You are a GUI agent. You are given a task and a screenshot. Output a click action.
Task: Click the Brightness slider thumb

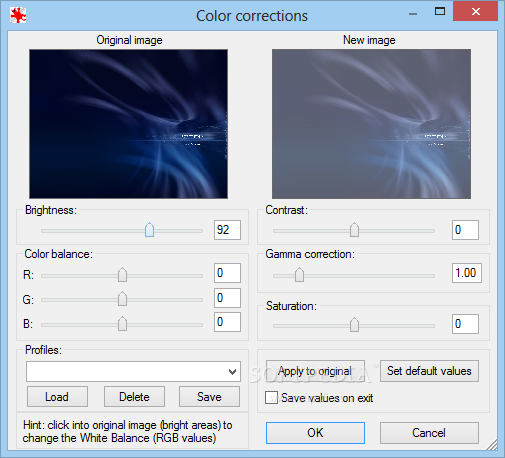coord(149,230)
